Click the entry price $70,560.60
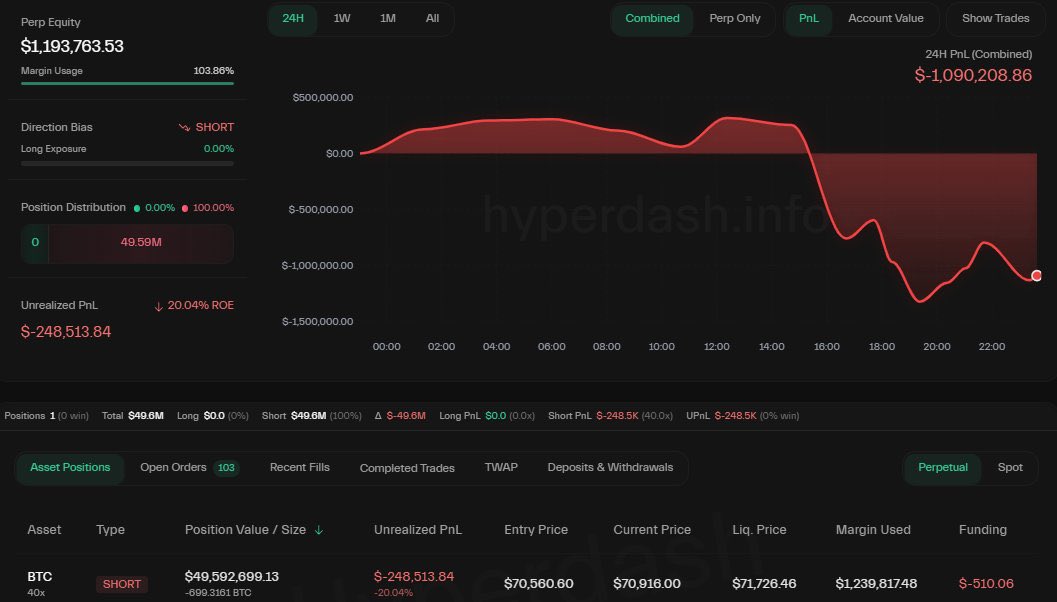 tap(539, 584)
